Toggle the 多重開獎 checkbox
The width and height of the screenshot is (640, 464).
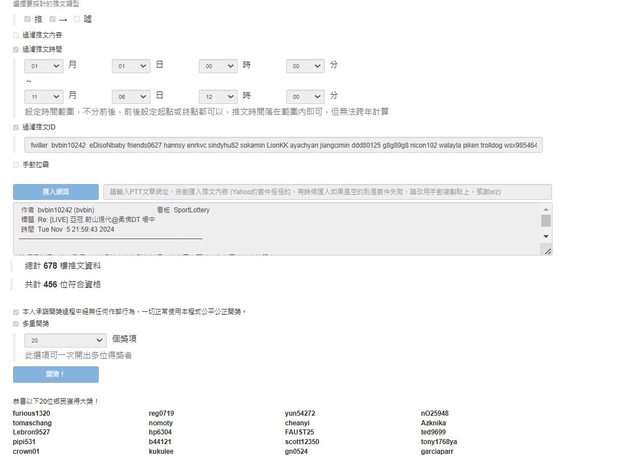(x=16, y=324)
